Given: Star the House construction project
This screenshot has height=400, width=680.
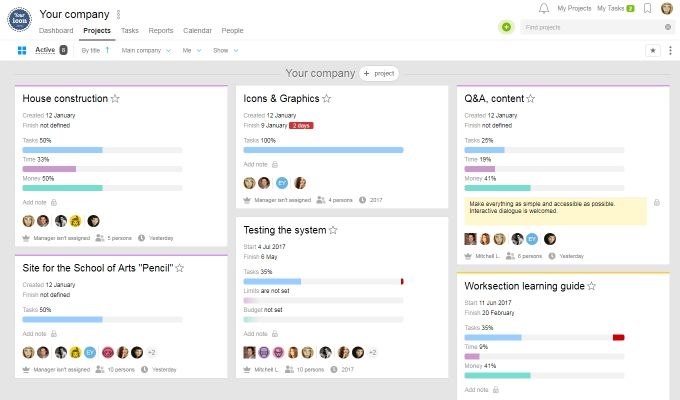Looking at the screenshot, I should (x=115, y=99).
